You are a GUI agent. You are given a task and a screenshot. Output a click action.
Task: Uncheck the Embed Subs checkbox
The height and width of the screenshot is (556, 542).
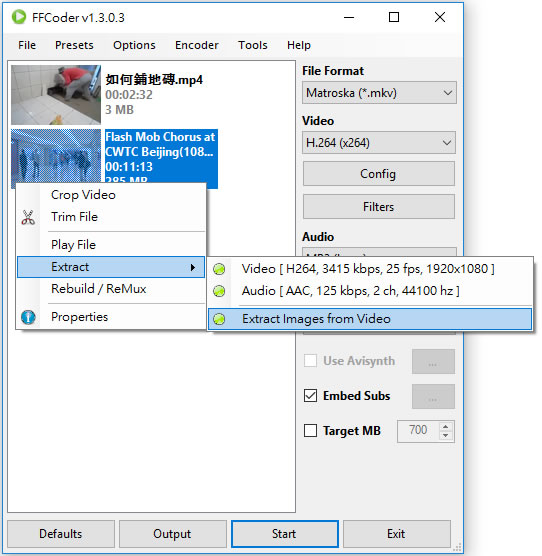311,395
